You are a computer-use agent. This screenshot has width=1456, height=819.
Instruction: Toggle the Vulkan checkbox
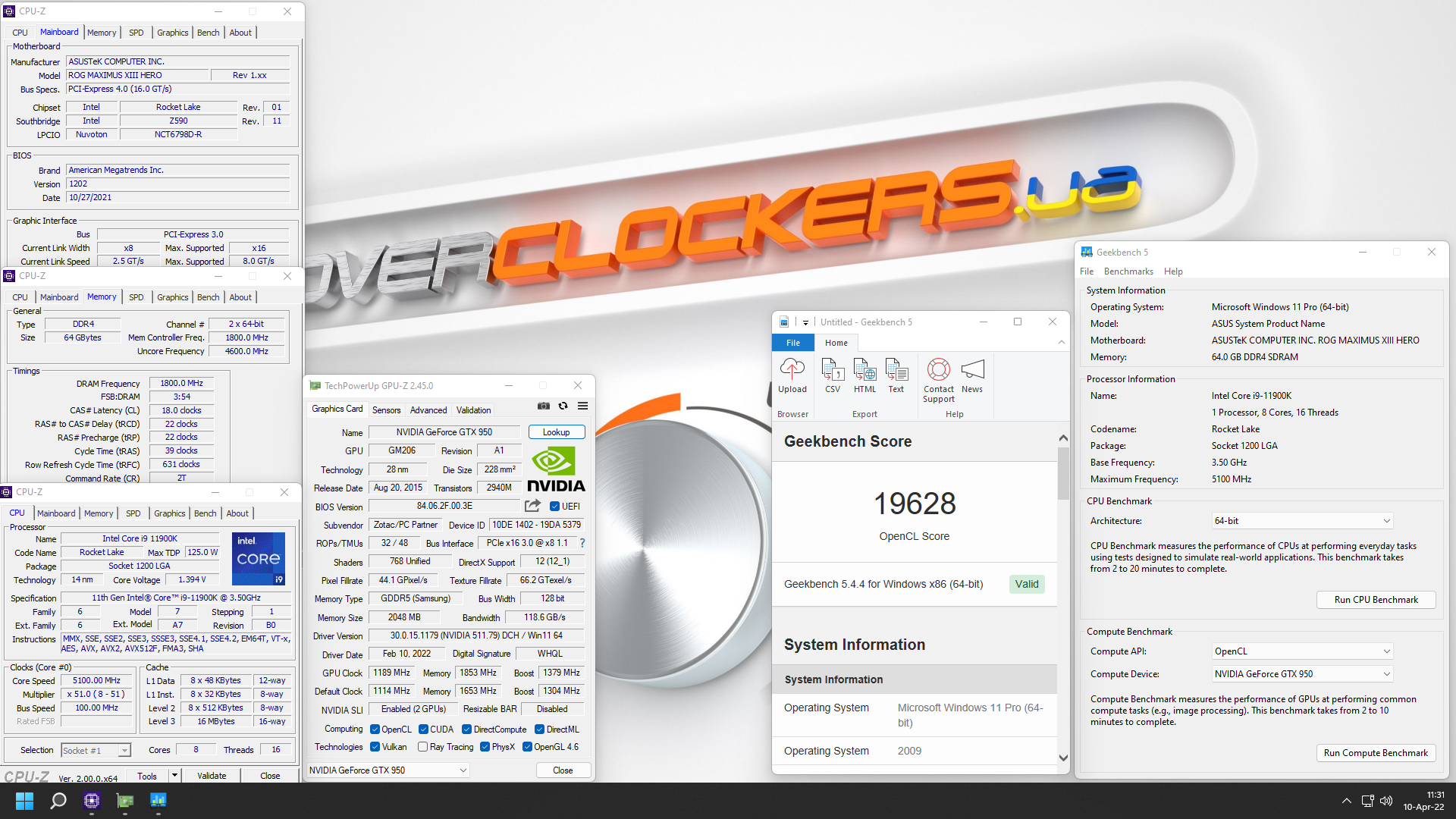click(375, 747)
